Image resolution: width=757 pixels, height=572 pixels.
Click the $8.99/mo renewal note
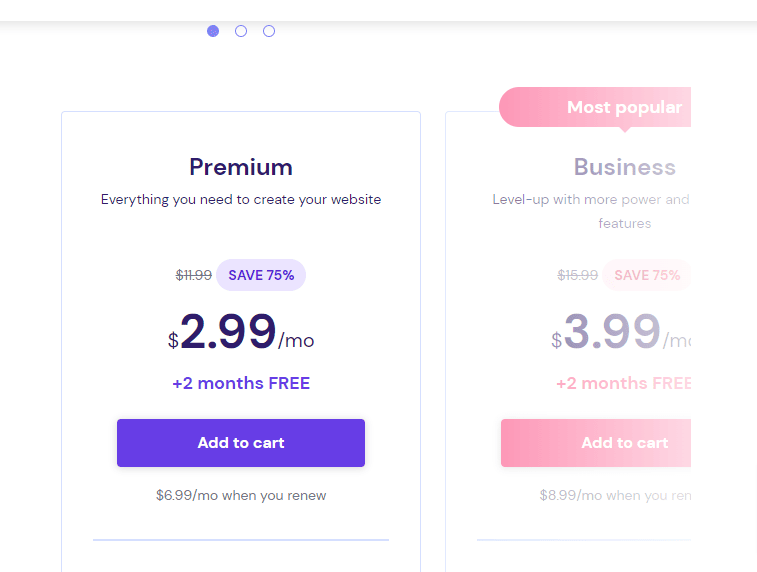pos(615,495)
